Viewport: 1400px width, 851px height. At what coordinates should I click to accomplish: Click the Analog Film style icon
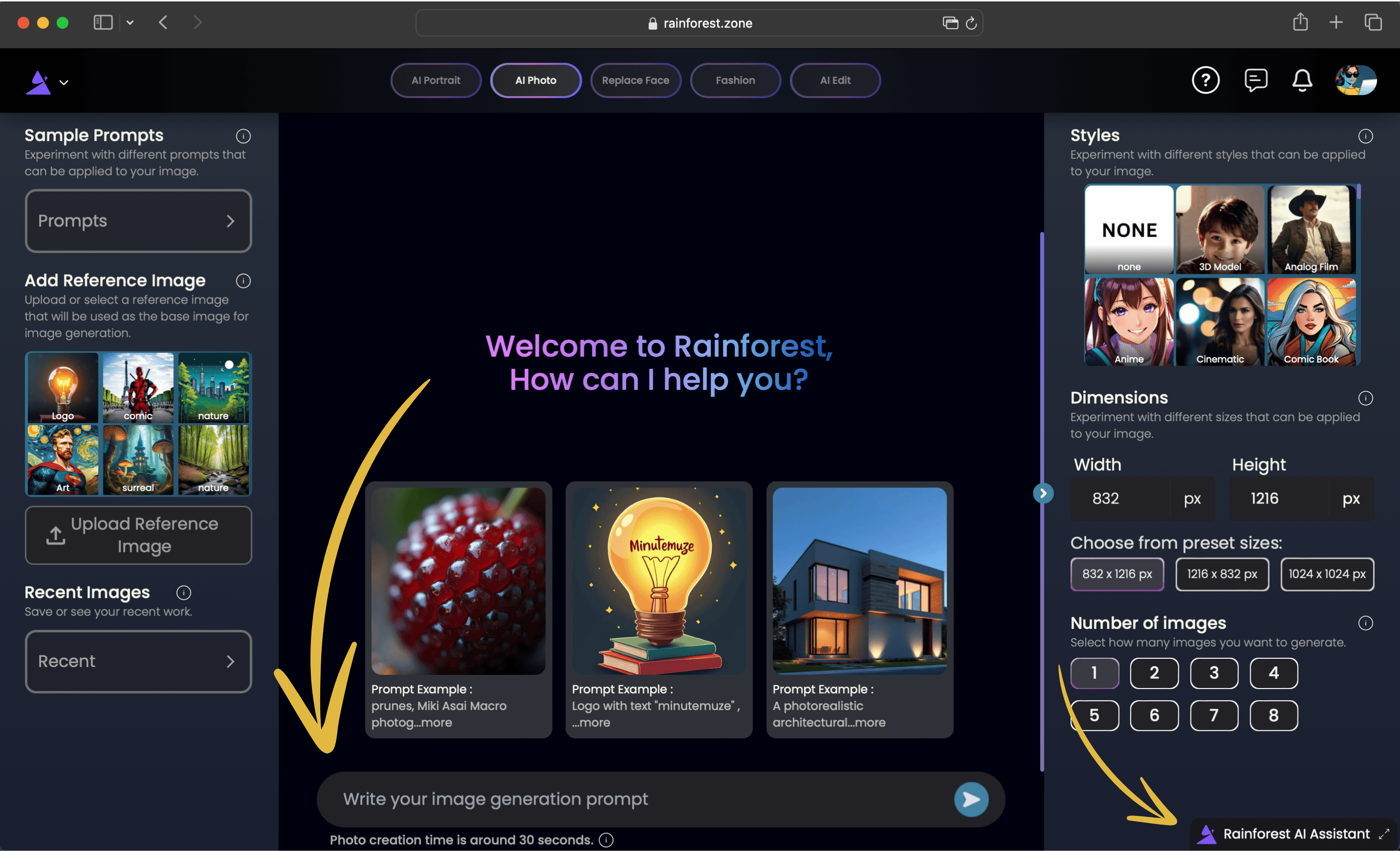pos(1312,229)
